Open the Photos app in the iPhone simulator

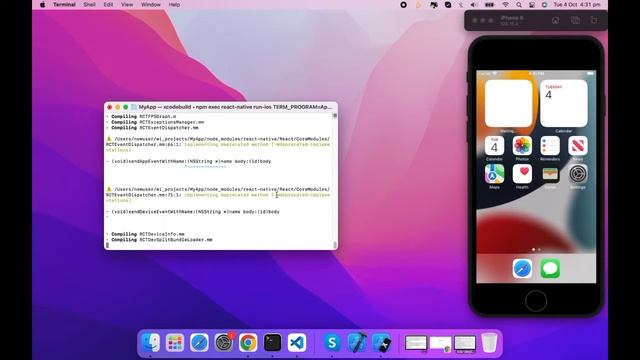pos(522,146)
